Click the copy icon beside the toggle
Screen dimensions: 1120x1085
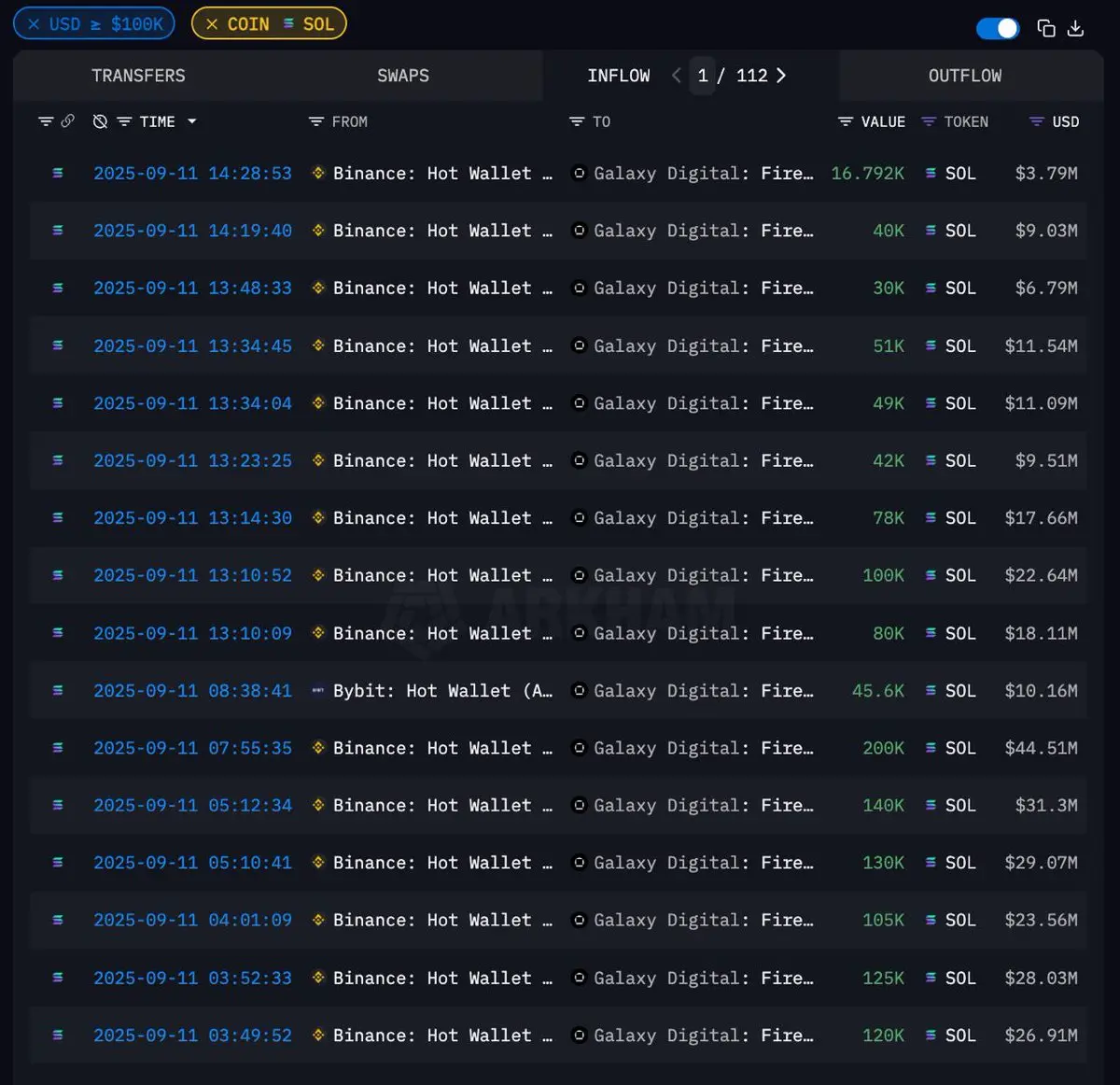point(1046,28)
